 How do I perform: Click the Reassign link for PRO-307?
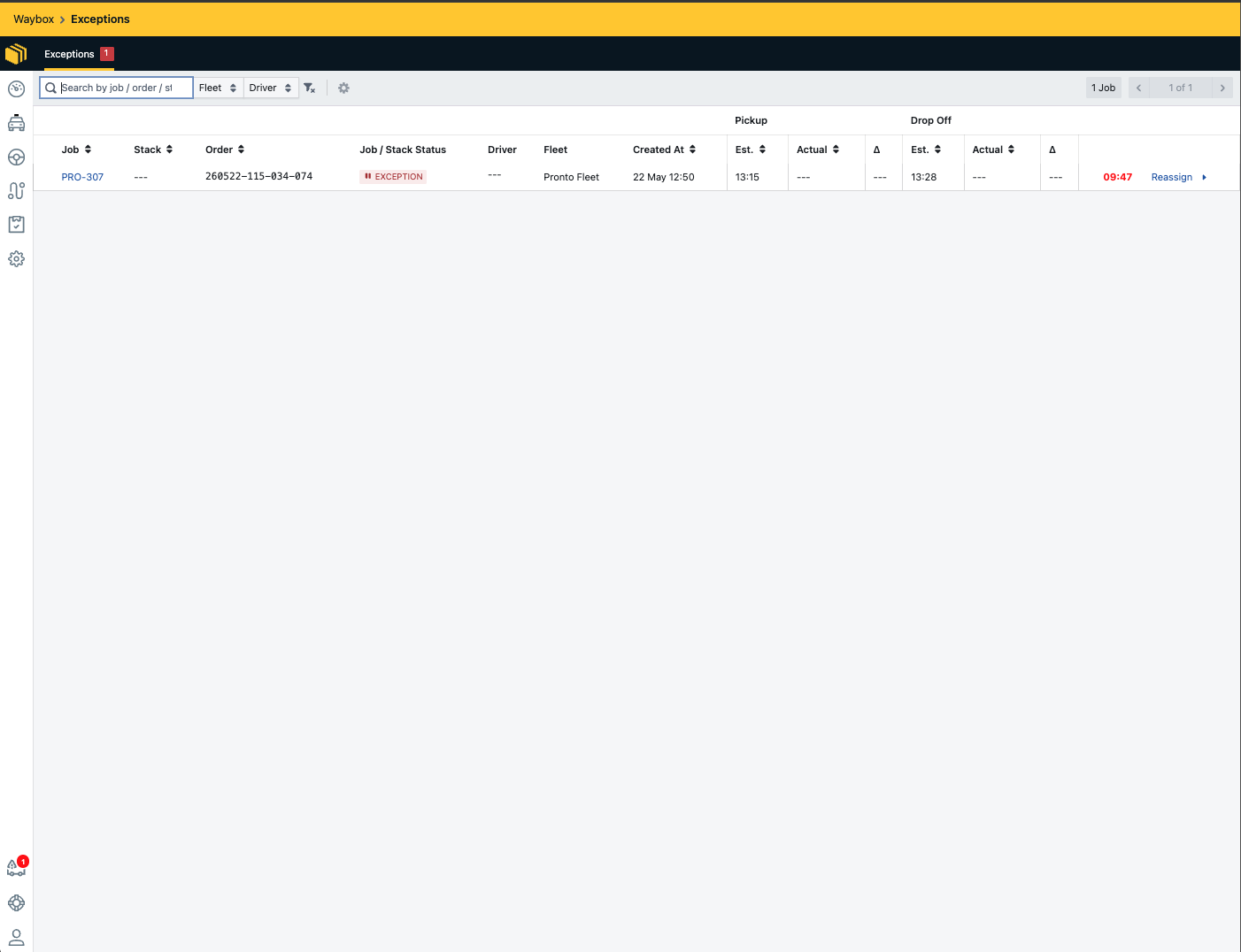(1172, 177)
